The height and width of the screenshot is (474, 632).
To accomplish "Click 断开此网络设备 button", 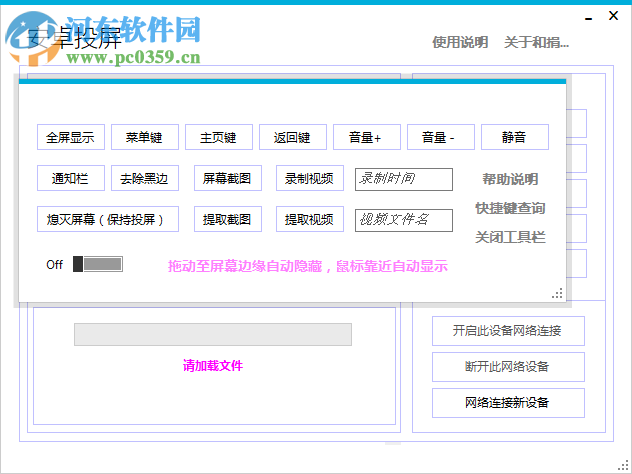I will coord(508,367).
